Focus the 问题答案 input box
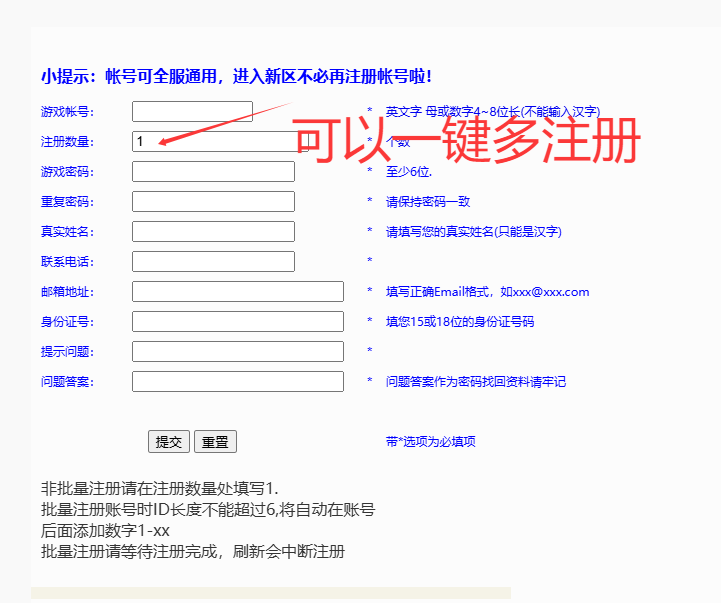 (x=237, y=382)
